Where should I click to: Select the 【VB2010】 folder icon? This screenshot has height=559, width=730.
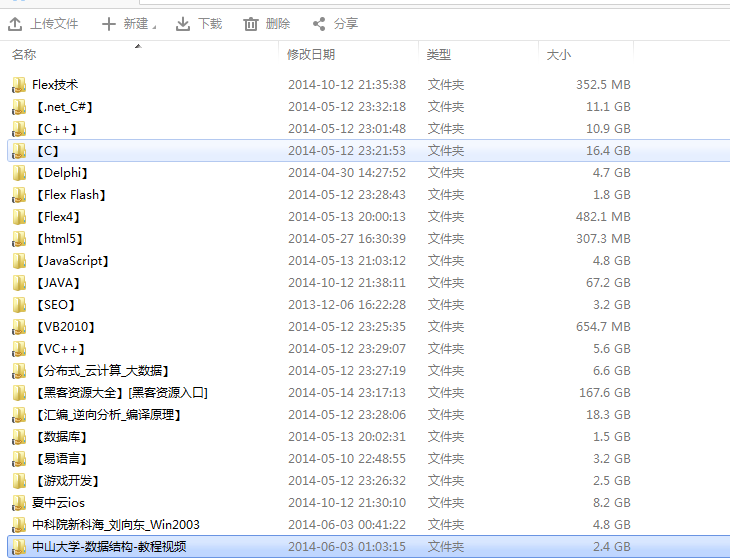pyautogui.click(x=19, y=327)
